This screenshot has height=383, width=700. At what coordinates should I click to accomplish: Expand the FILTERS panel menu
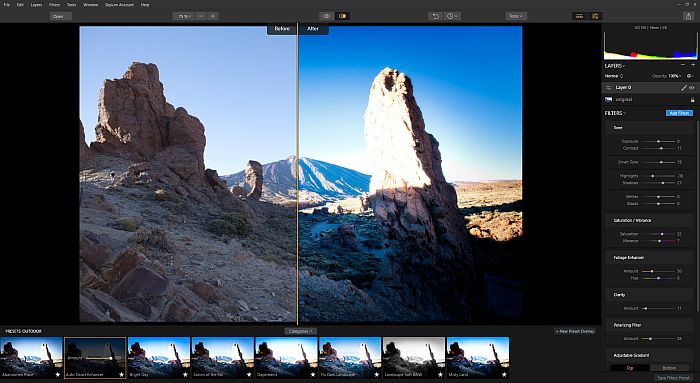click(615, 113)
